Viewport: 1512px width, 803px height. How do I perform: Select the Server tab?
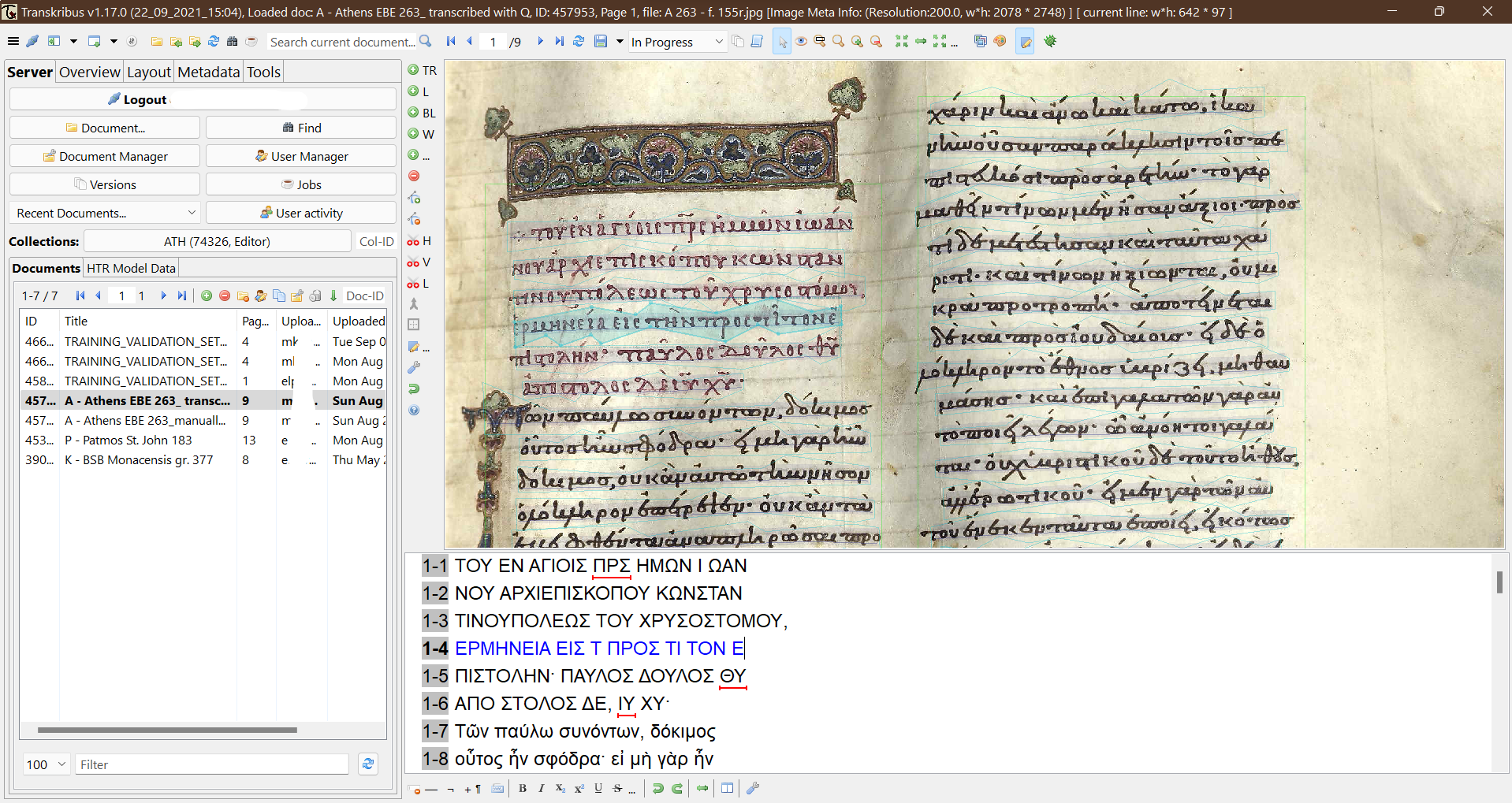(x=30, y=72)
